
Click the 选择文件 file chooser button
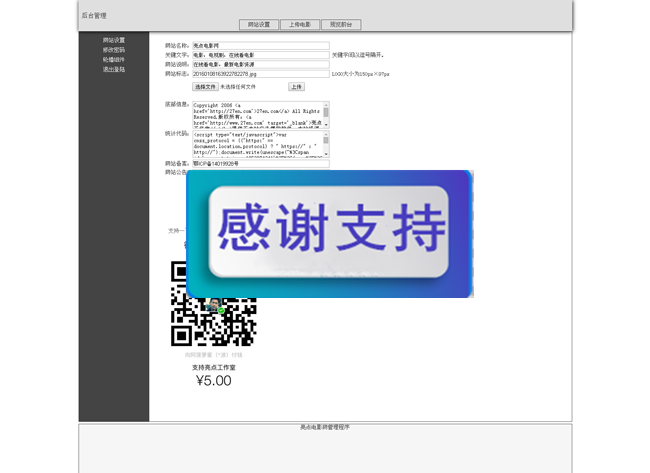205,87
